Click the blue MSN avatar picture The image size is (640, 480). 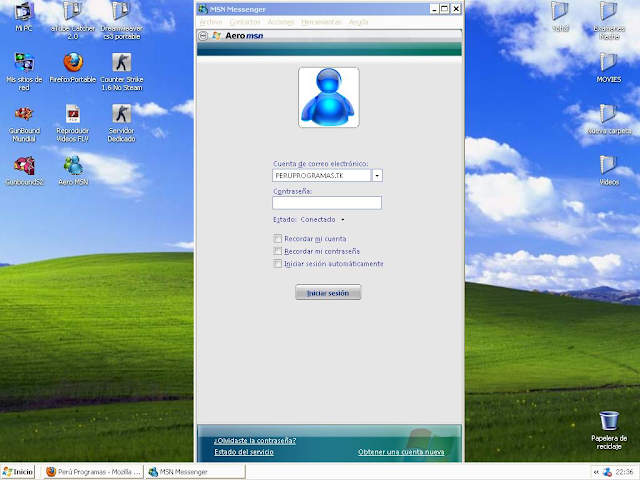tap(329, 98)
